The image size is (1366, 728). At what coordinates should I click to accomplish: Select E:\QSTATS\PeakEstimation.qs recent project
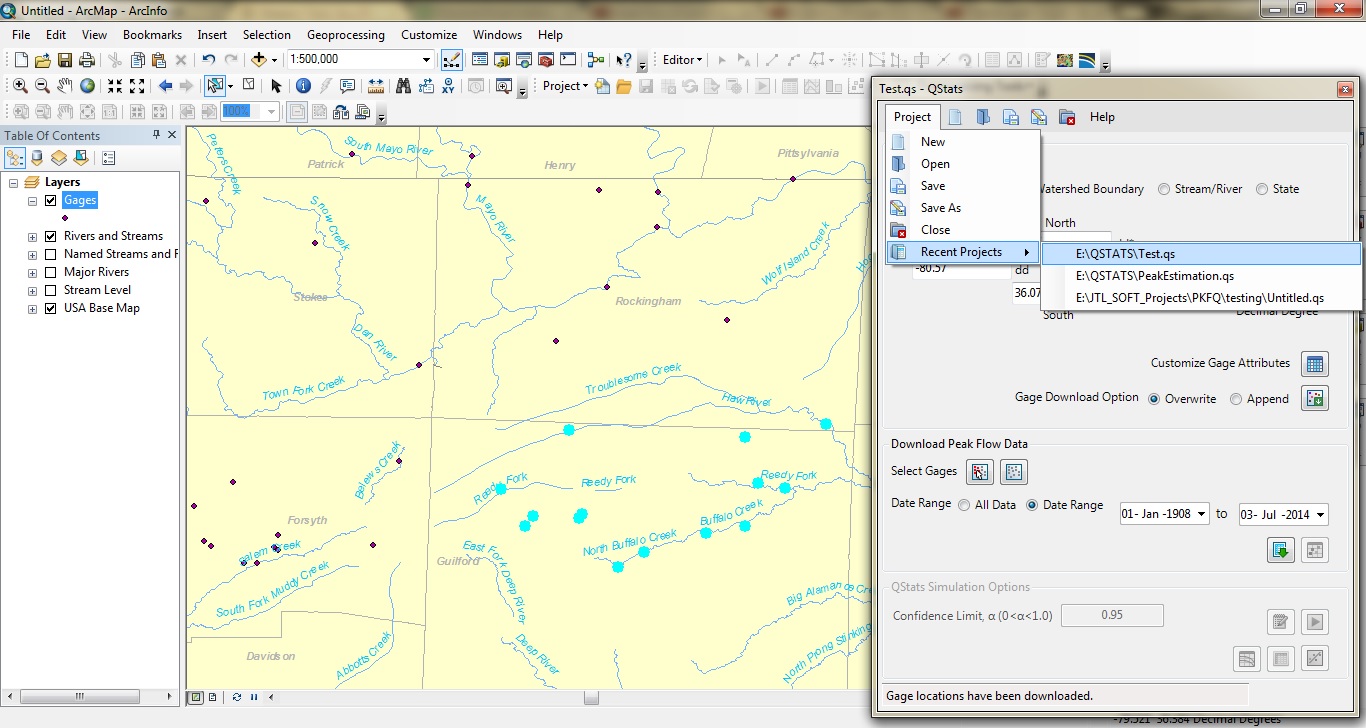[x=1154, y=276]
